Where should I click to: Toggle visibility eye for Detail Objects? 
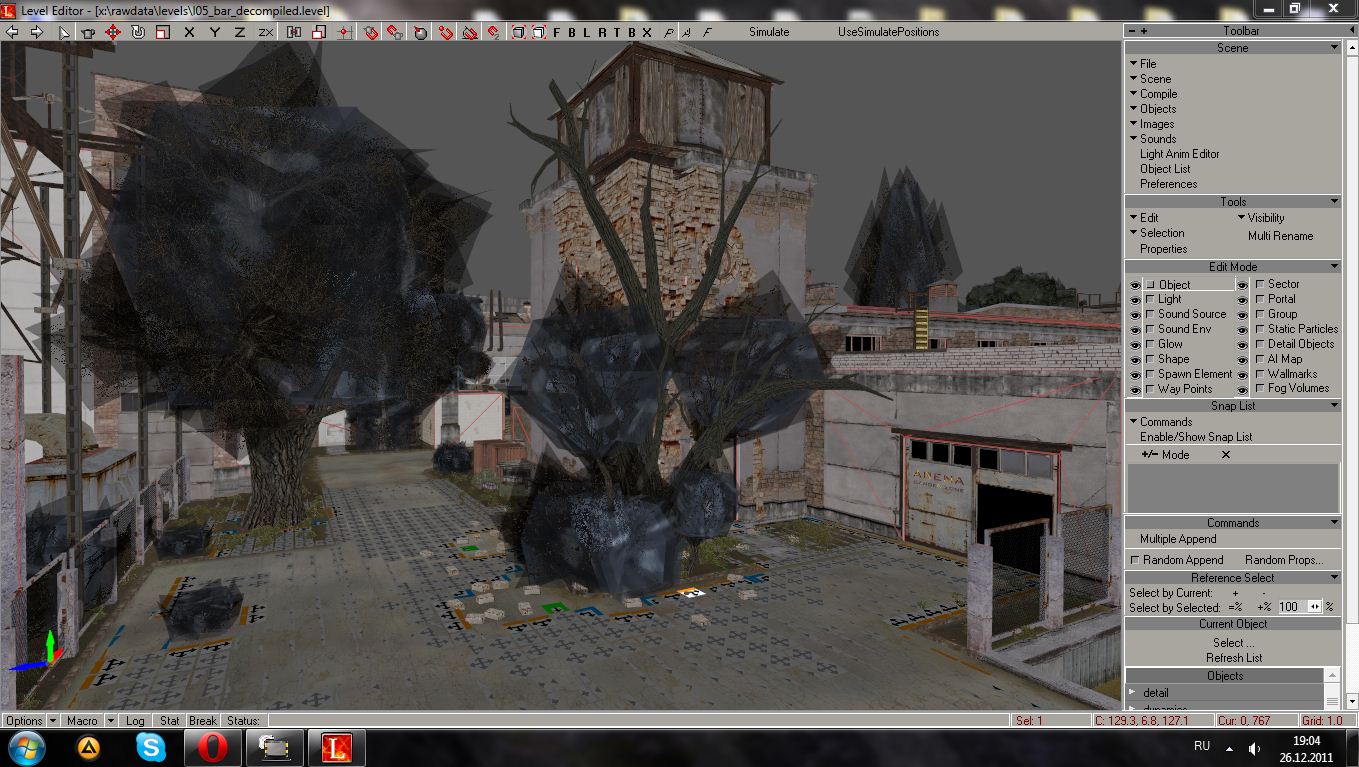(1243, 344)
